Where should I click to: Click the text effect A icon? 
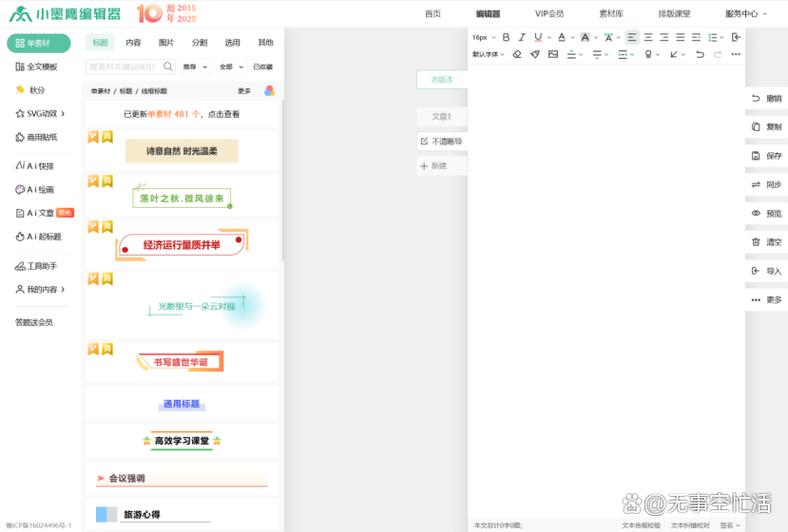tap(608, 37)
